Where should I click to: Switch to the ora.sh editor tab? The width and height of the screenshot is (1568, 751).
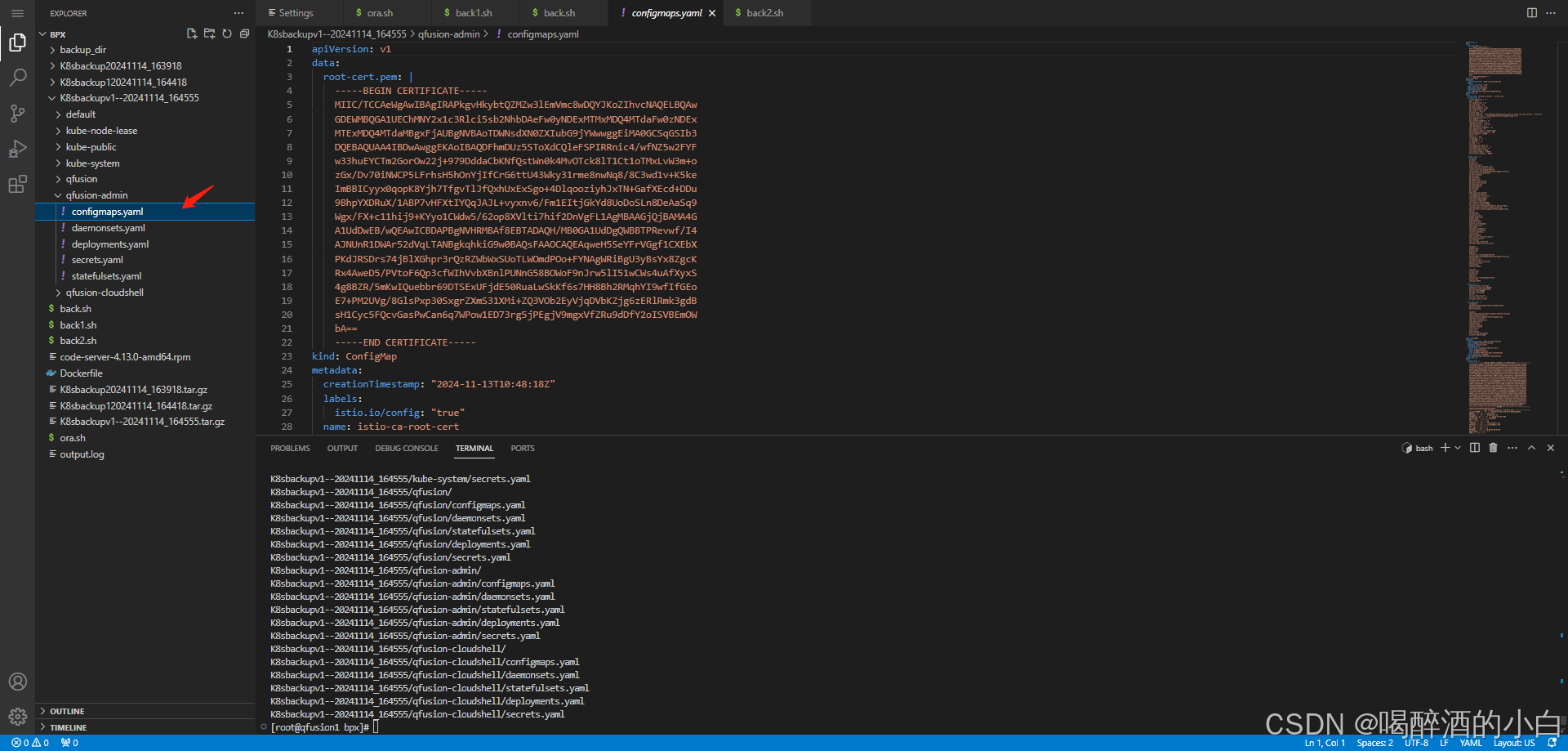coord(380,13)
